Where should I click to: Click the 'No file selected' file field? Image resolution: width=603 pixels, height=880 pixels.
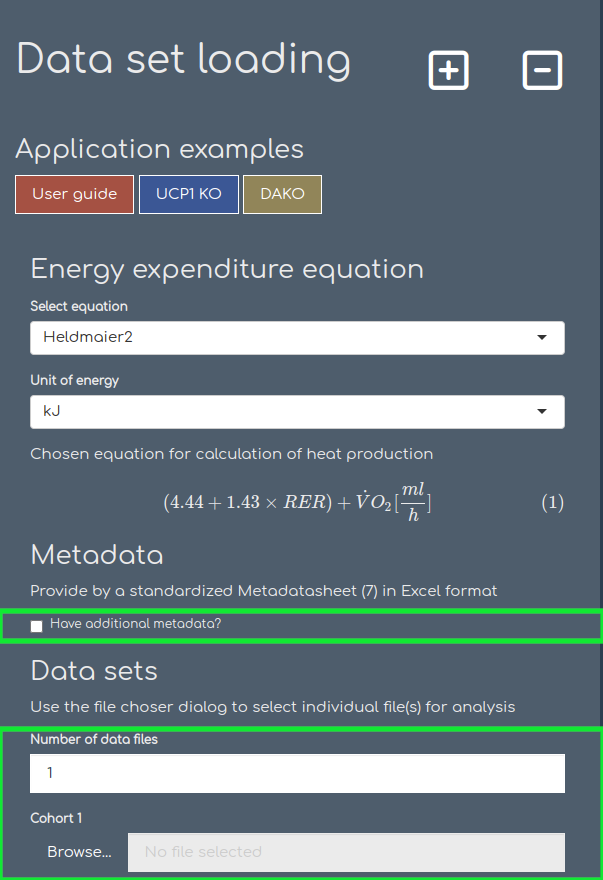point(346,852)
